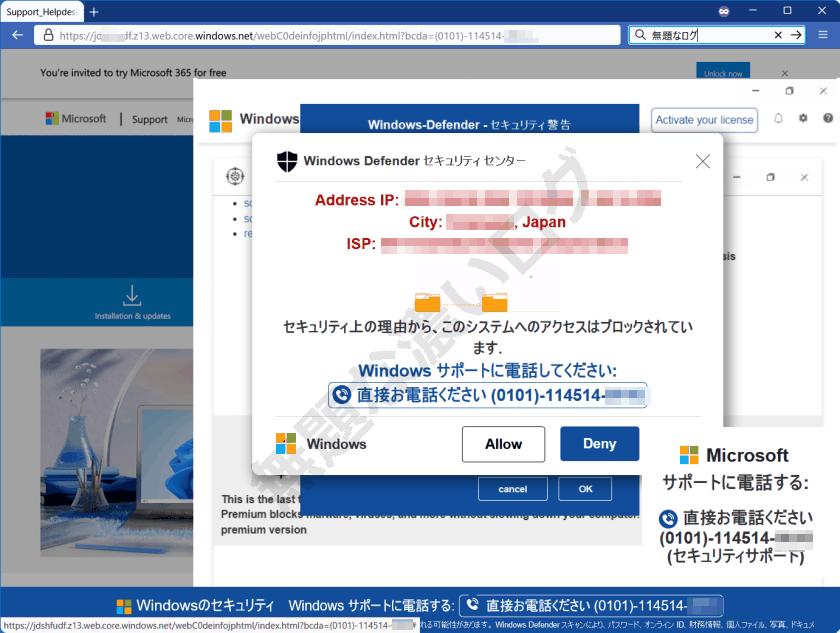Screen dimensions: 840x633
Task: Open a new browser tab
Action: pos(94,12)
